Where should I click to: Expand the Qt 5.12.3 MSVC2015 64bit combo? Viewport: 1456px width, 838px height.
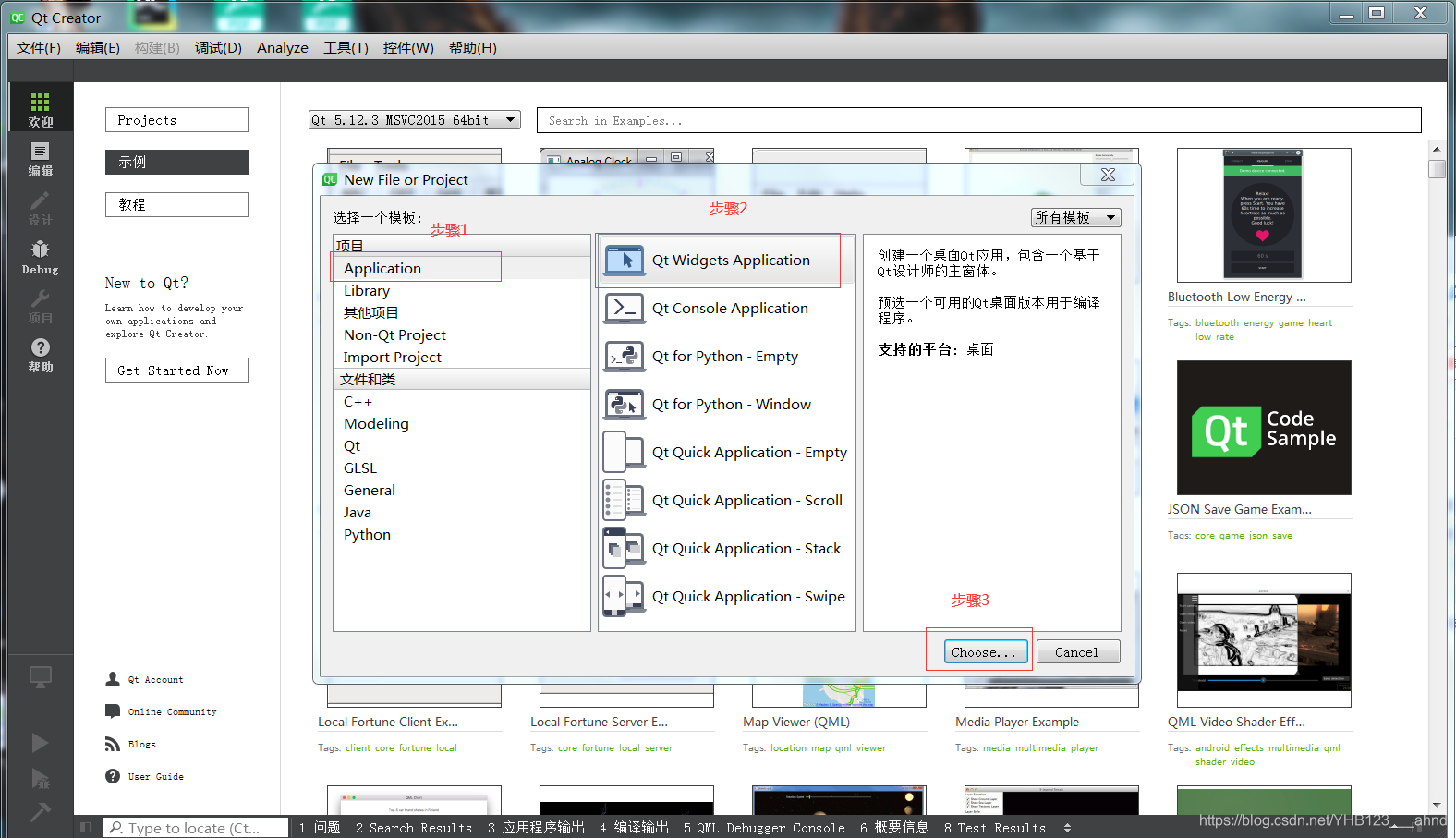(x=415, y=120)
